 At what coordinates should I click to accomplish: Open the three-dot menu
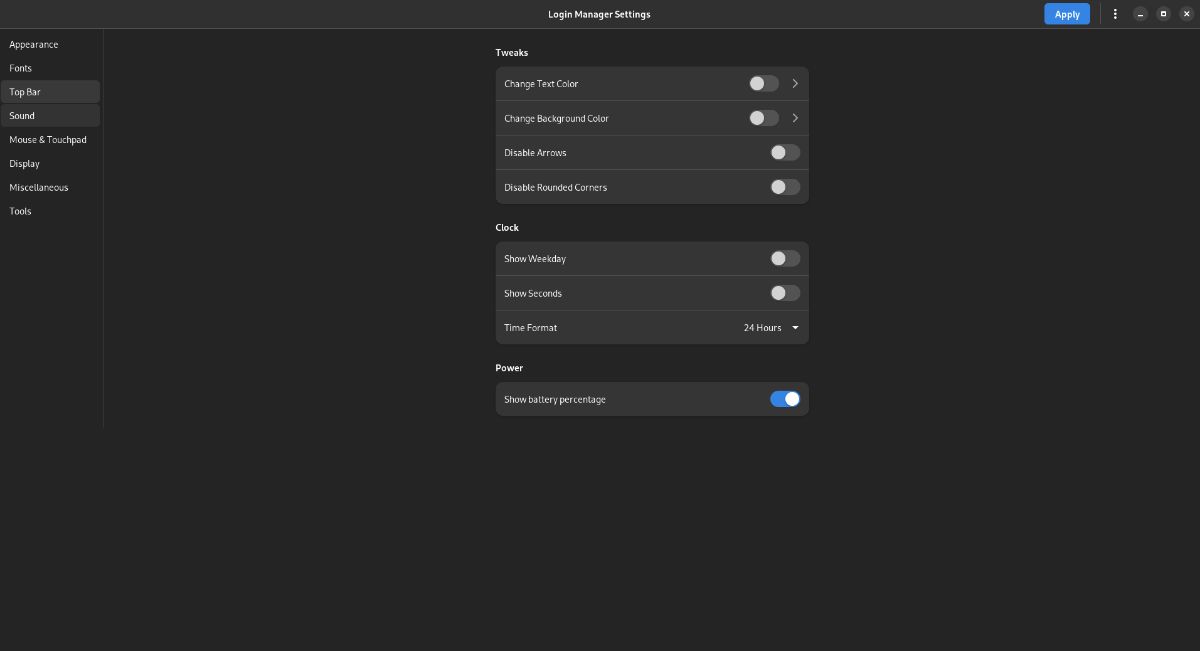pyautogui.click(x=1115, y=14)
